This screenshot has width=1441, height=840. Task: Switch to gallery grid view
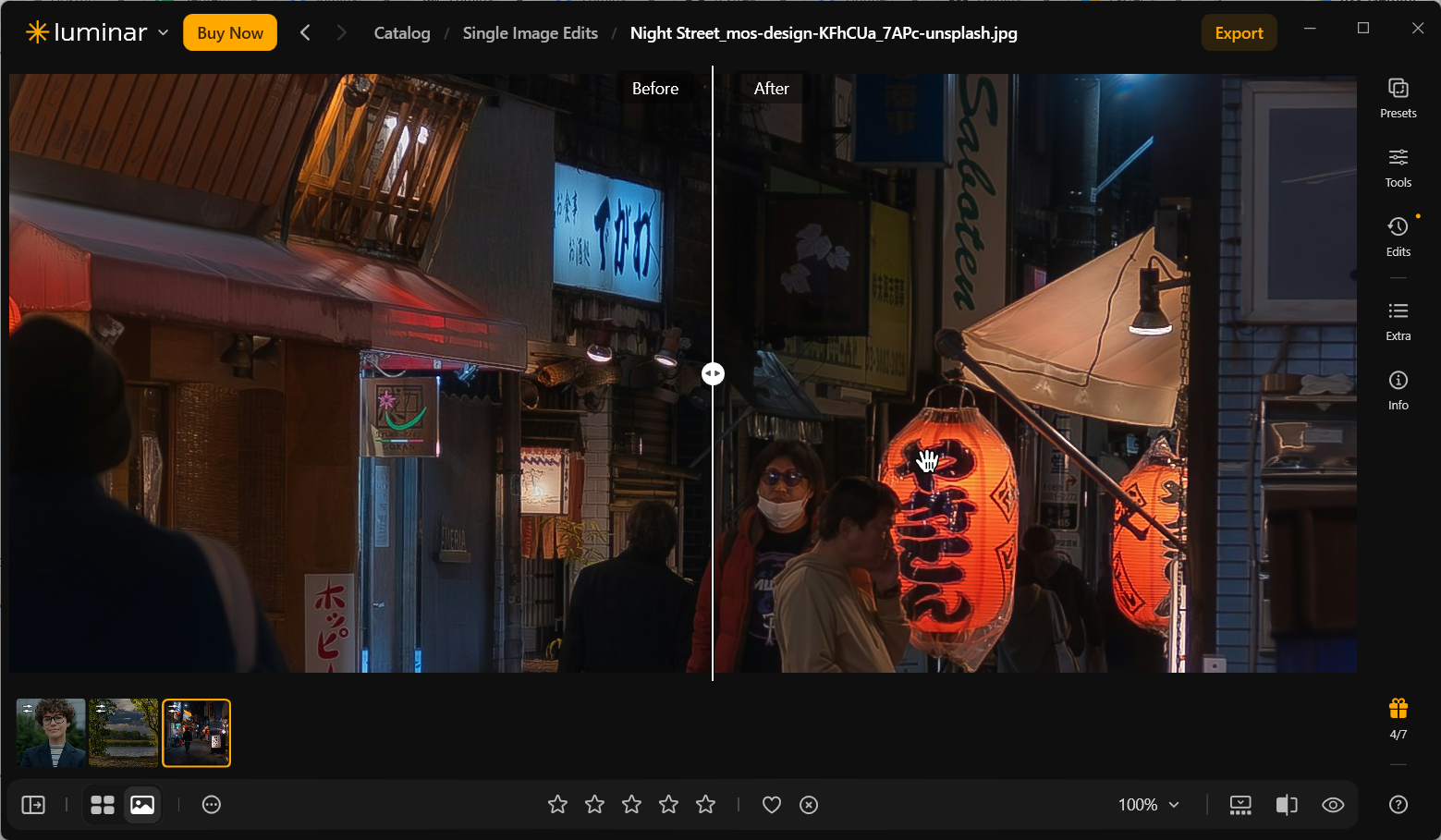[103, 805]
